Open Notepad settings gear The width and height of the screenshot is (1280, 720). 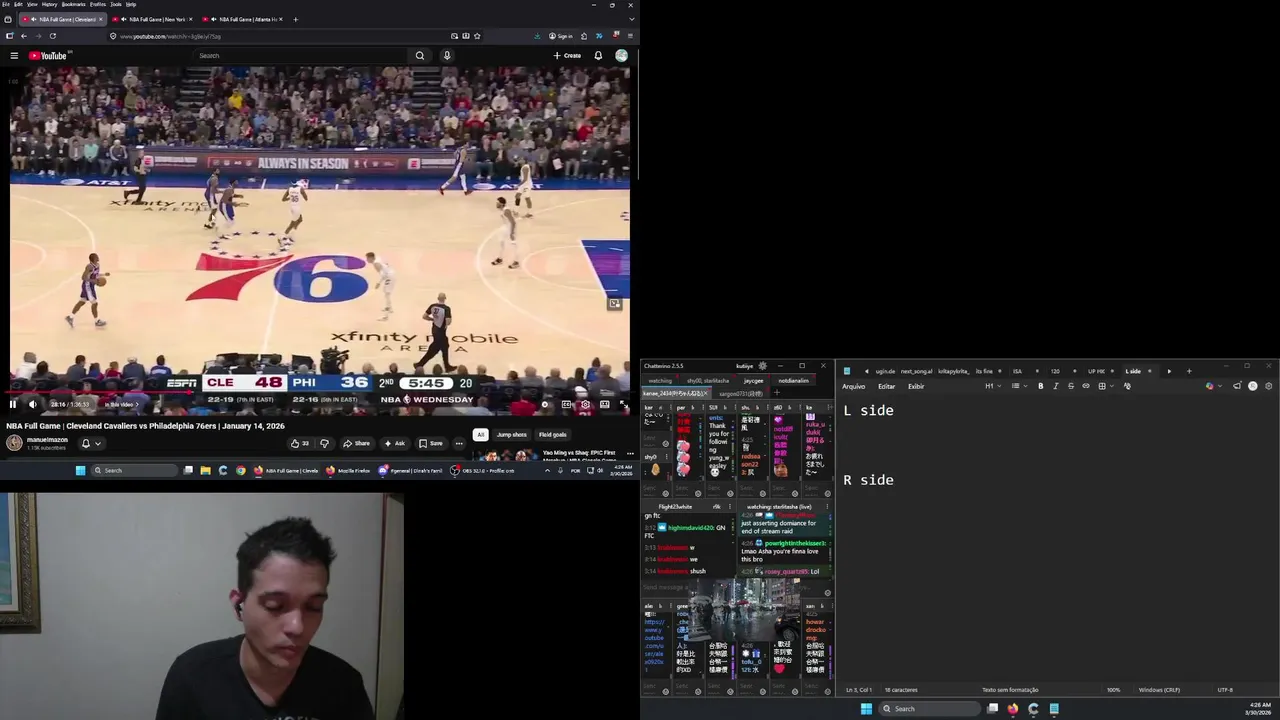coord(1269,386)
